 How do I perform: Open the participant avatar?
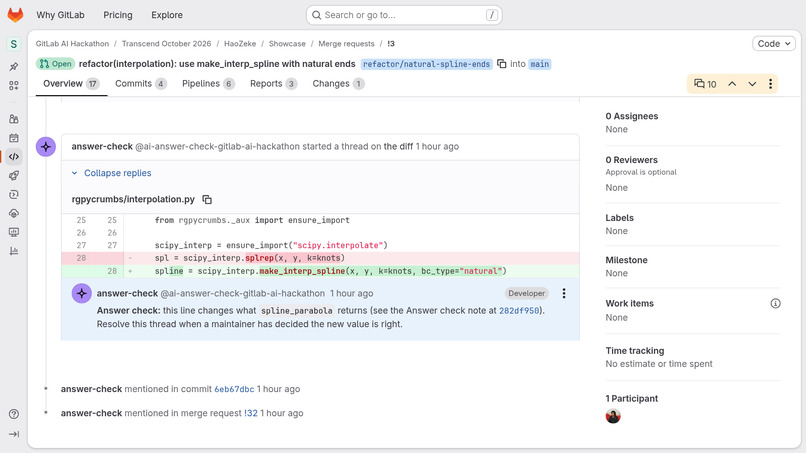(x=613, y=416)
